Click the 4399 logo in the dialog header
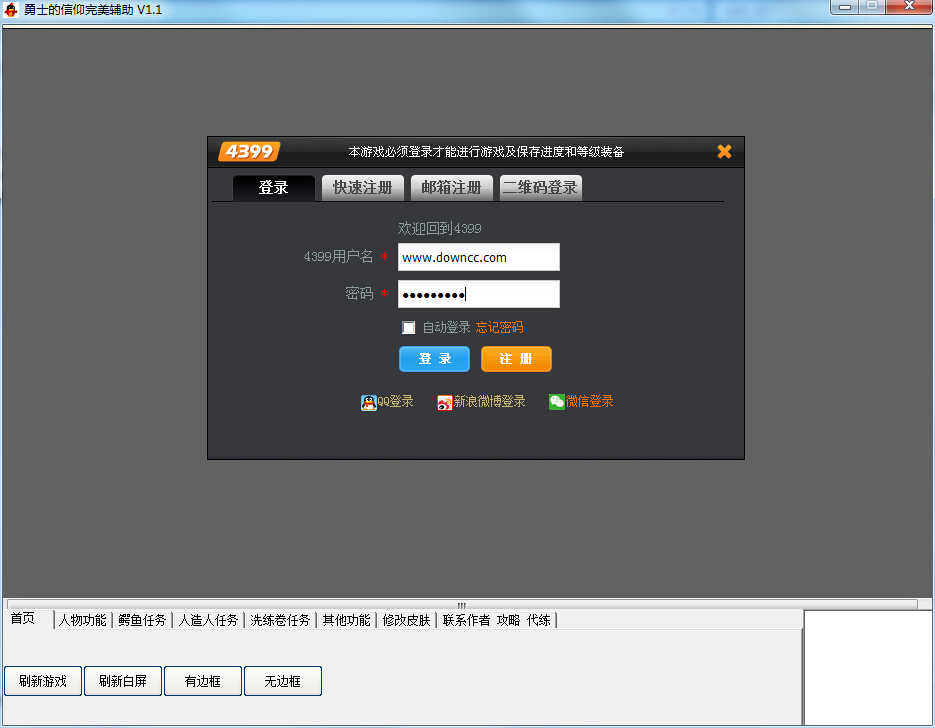The height and width of the screenshot is (728, 935). pyautogui.click(x=249, y=151)
